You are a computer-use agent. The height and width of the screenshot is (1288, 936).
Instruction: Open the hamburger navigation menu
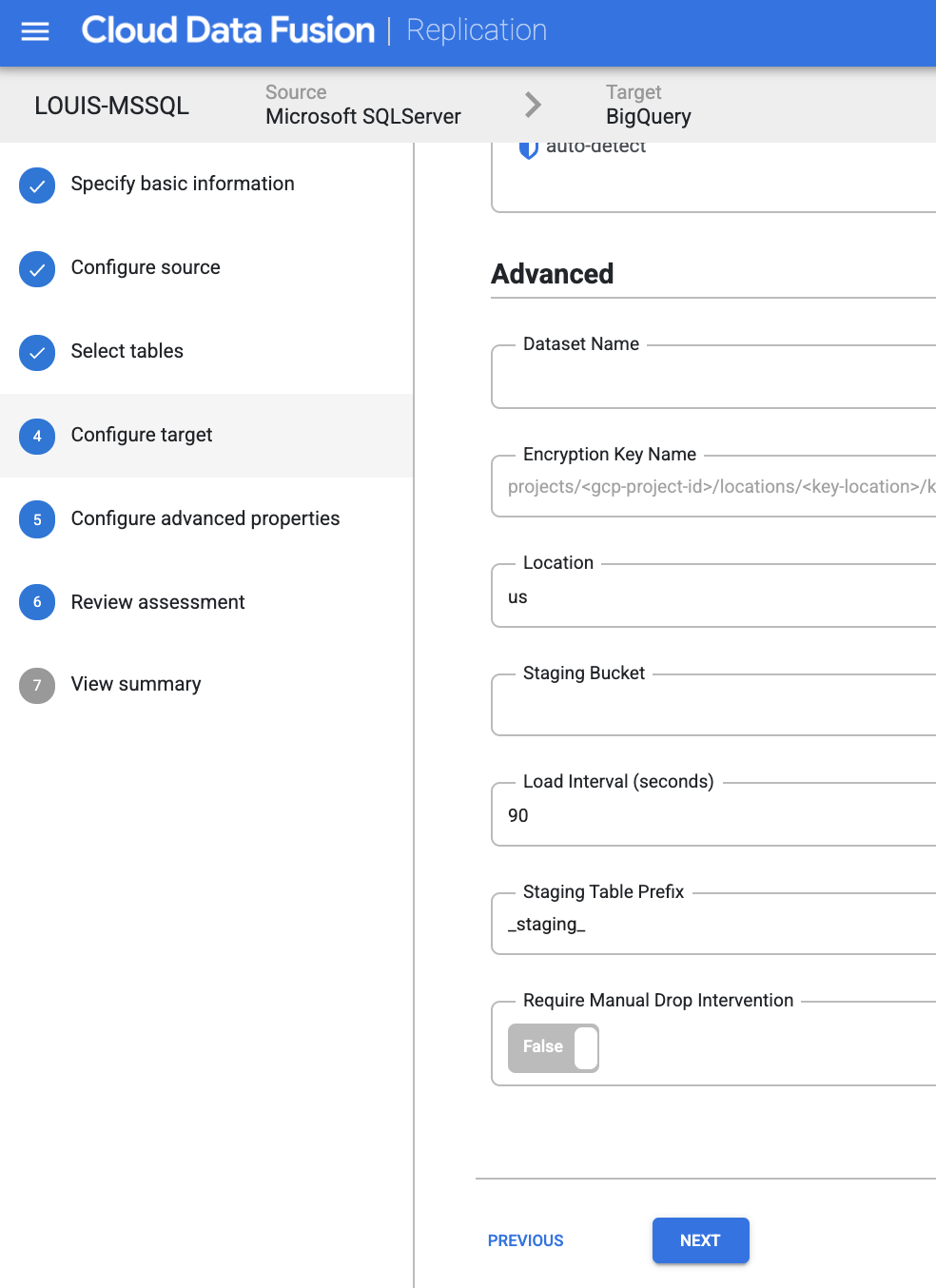point(35,31)
